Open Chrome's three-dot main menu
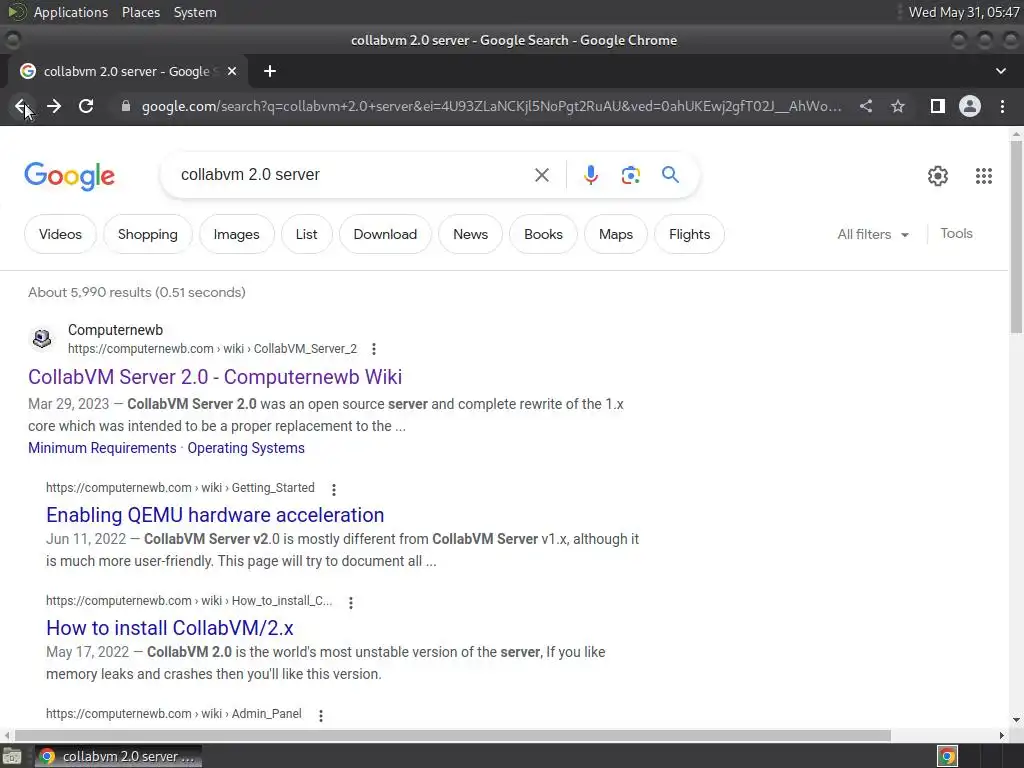Image resolution: width=1024 pixels, height=768 pixels. coord(1002,106)
